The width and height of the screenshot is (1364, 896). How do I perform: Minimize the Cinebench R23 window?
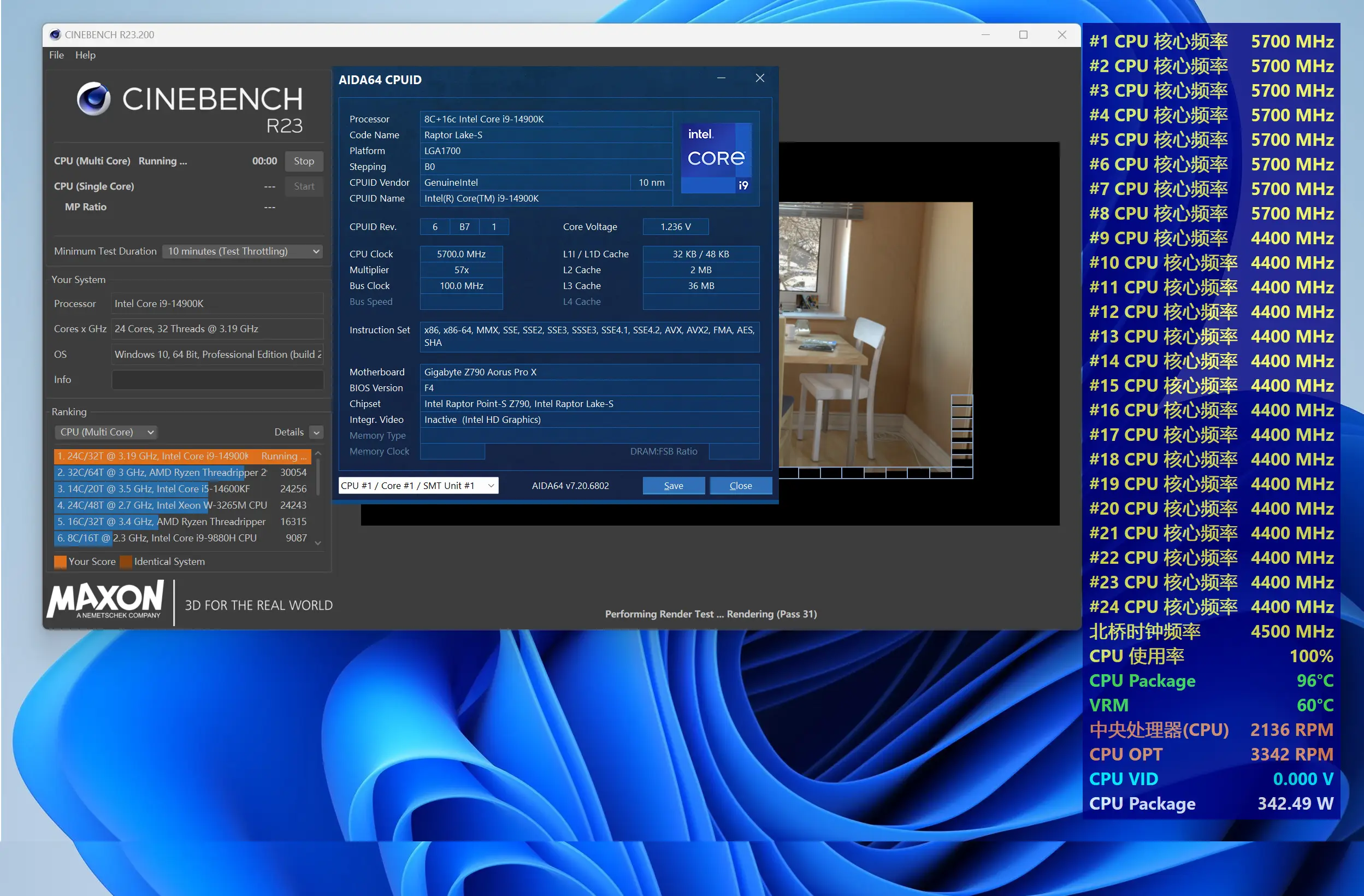pyautogui.click(x=985, y=34)
